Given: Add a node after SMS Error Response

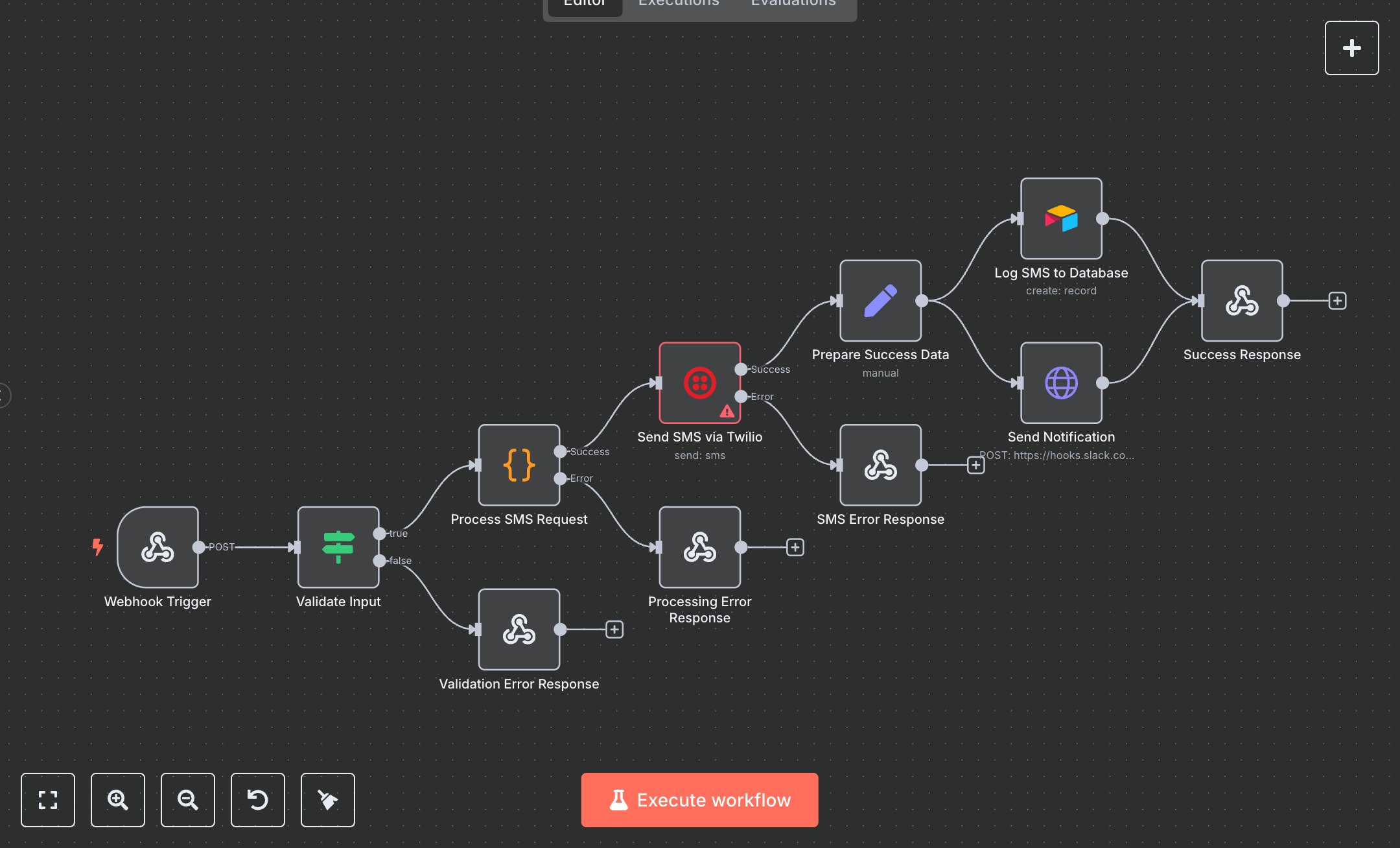Looking at the screenshot, I should coord(975,465).
